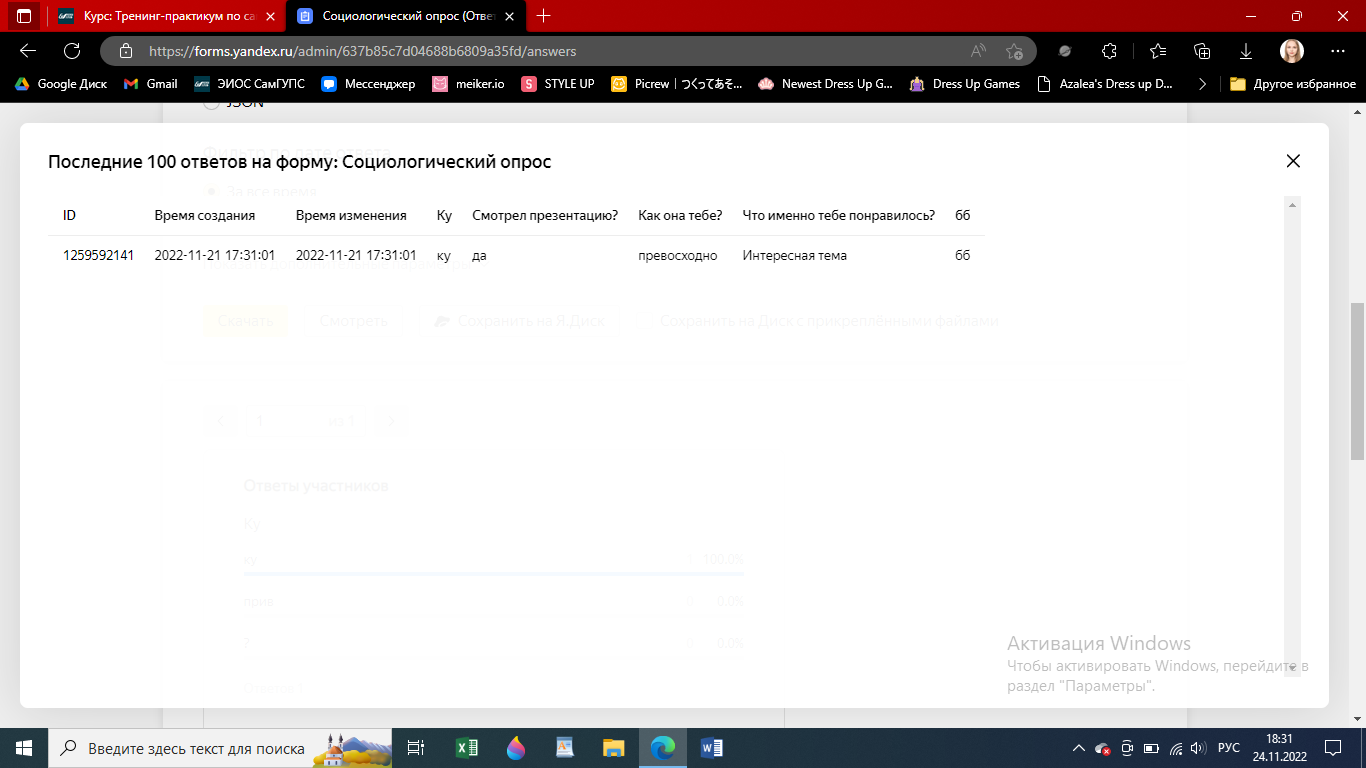Image resolution: width=1366 pixels, height=768 pixels.
Task: Open the Picrew bookmark
Action: (x=677, y=84)
